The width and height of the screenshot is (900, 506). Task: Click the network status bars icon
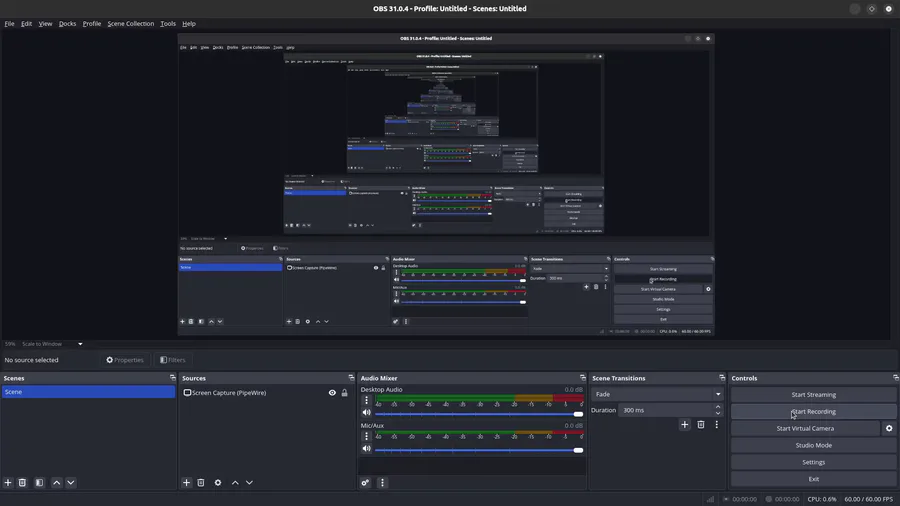(711, 499)
